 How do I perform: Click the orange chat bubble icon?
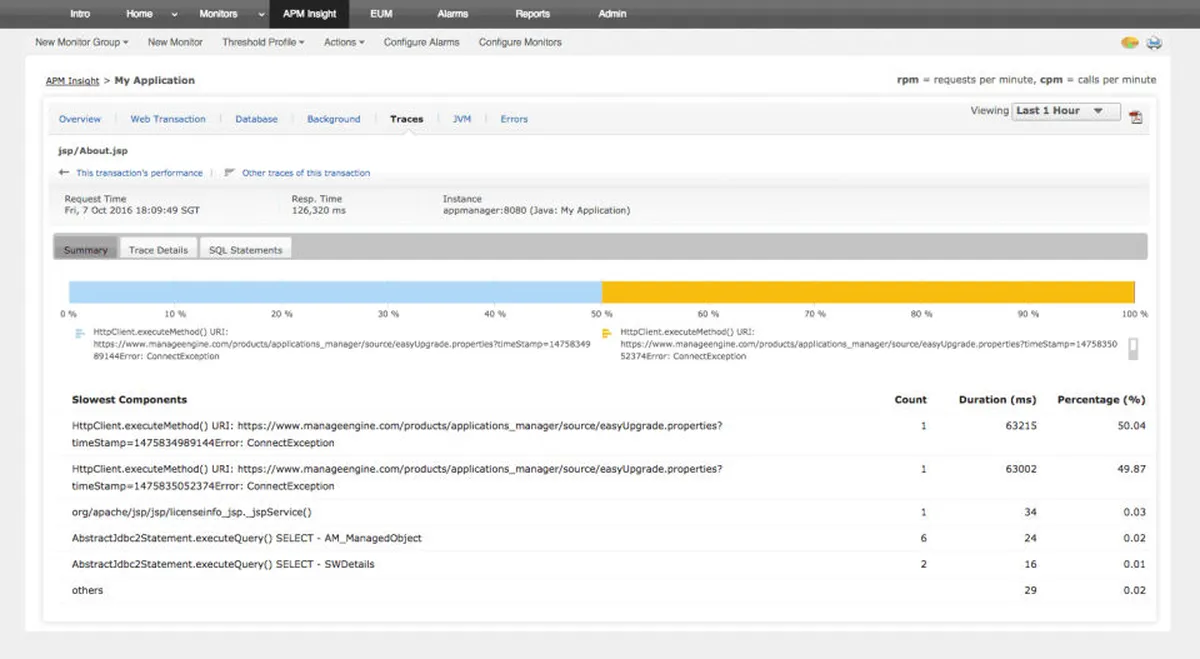(x=1130, y=43)
